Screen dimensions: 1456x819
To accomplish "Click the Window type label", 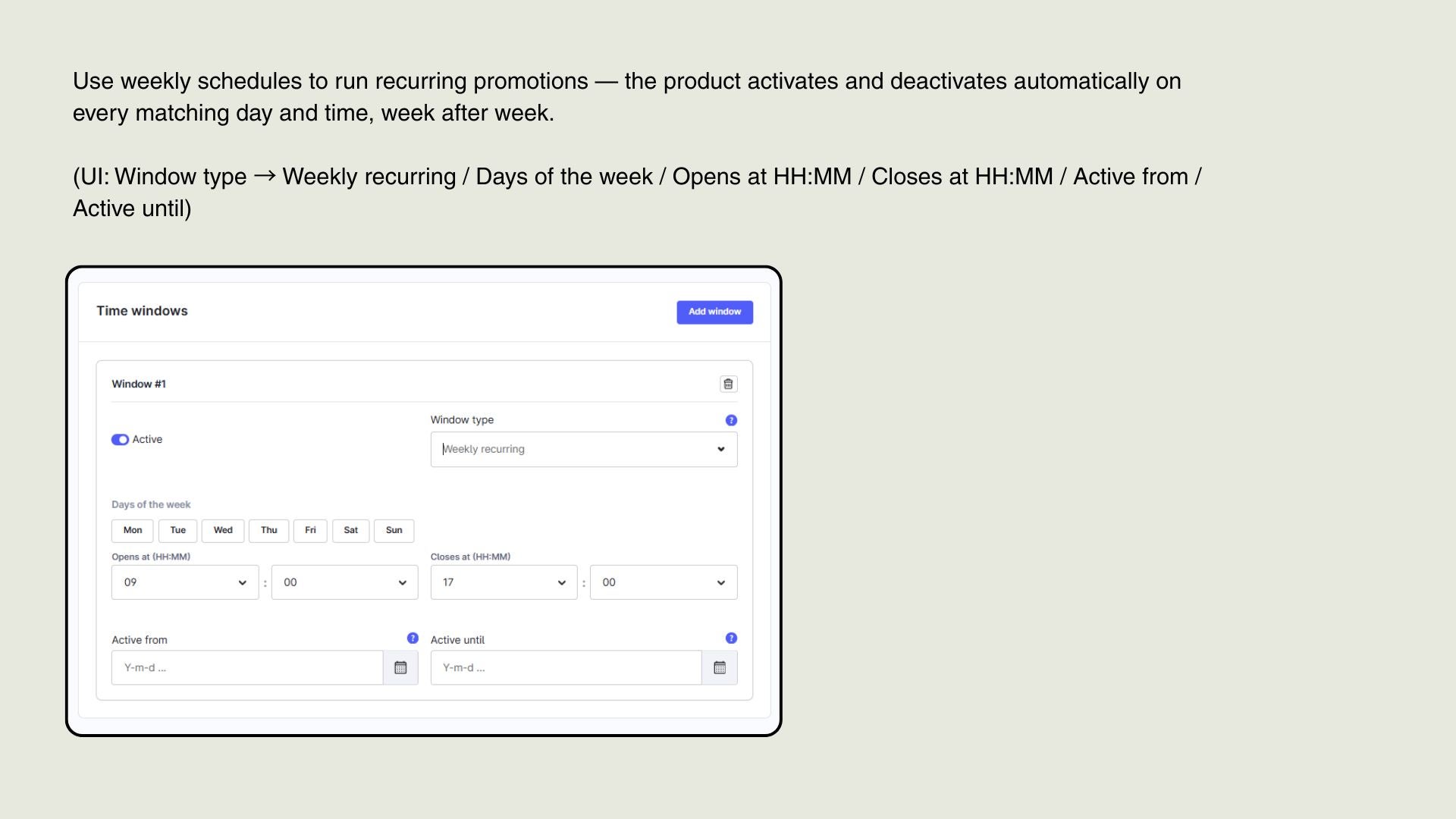I will click(x=462, y=420).
